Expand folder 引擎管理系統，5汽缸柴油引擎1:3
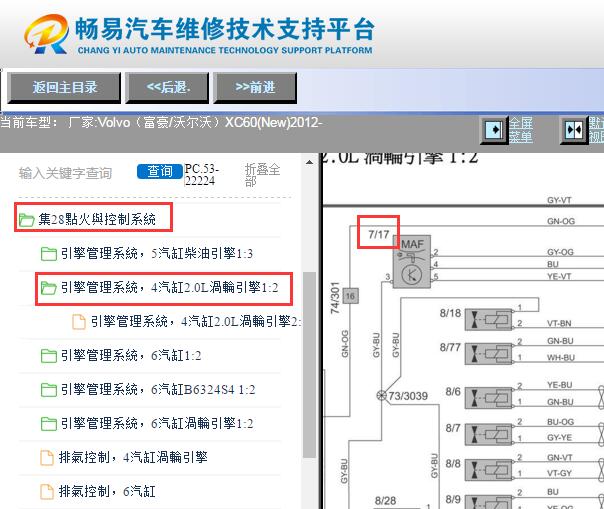Viewport: 604px width, 509px height. [x=157, y=253]
